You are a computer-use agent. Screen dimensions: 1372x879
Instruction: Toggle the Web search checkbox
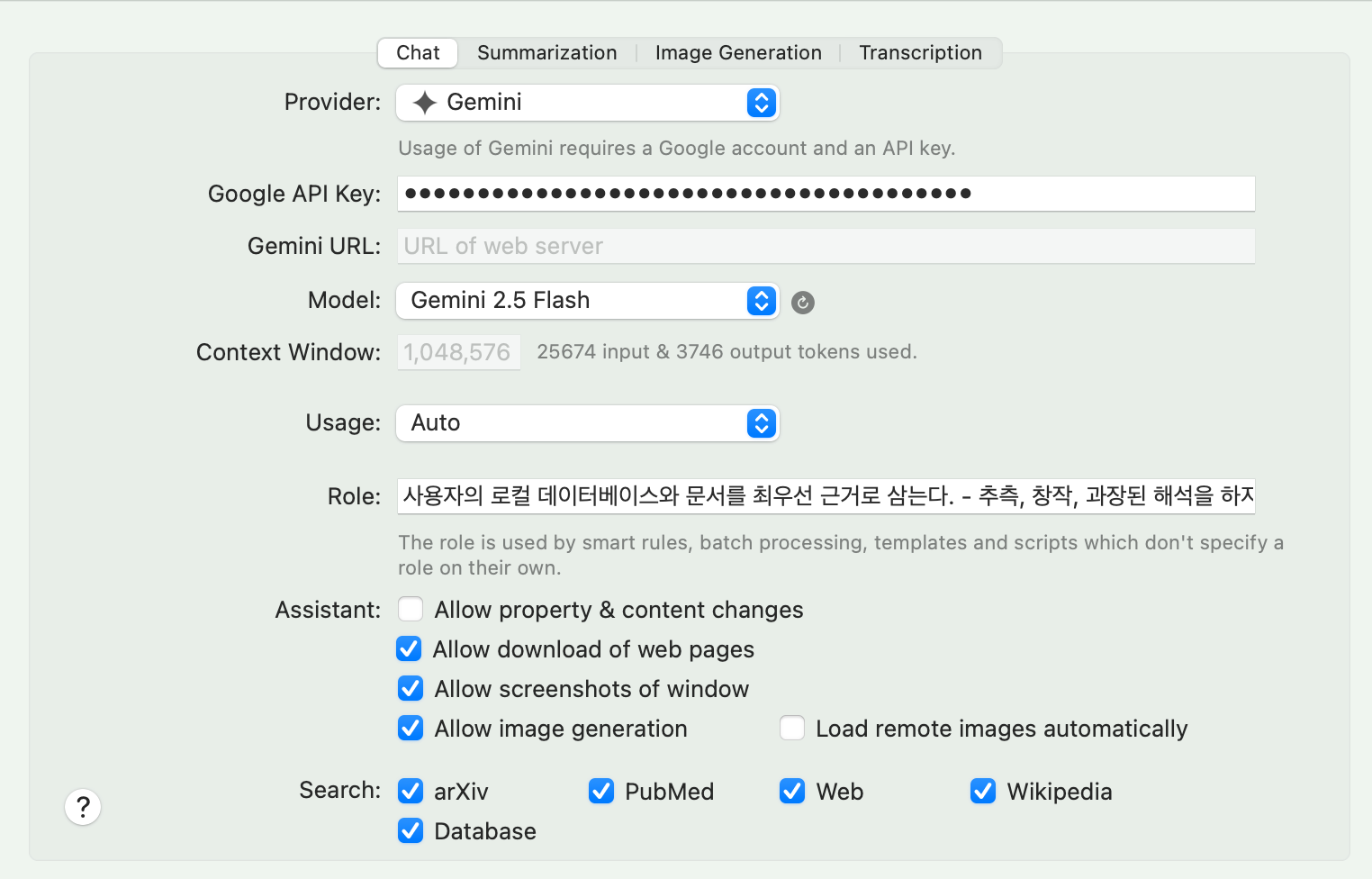792,792
